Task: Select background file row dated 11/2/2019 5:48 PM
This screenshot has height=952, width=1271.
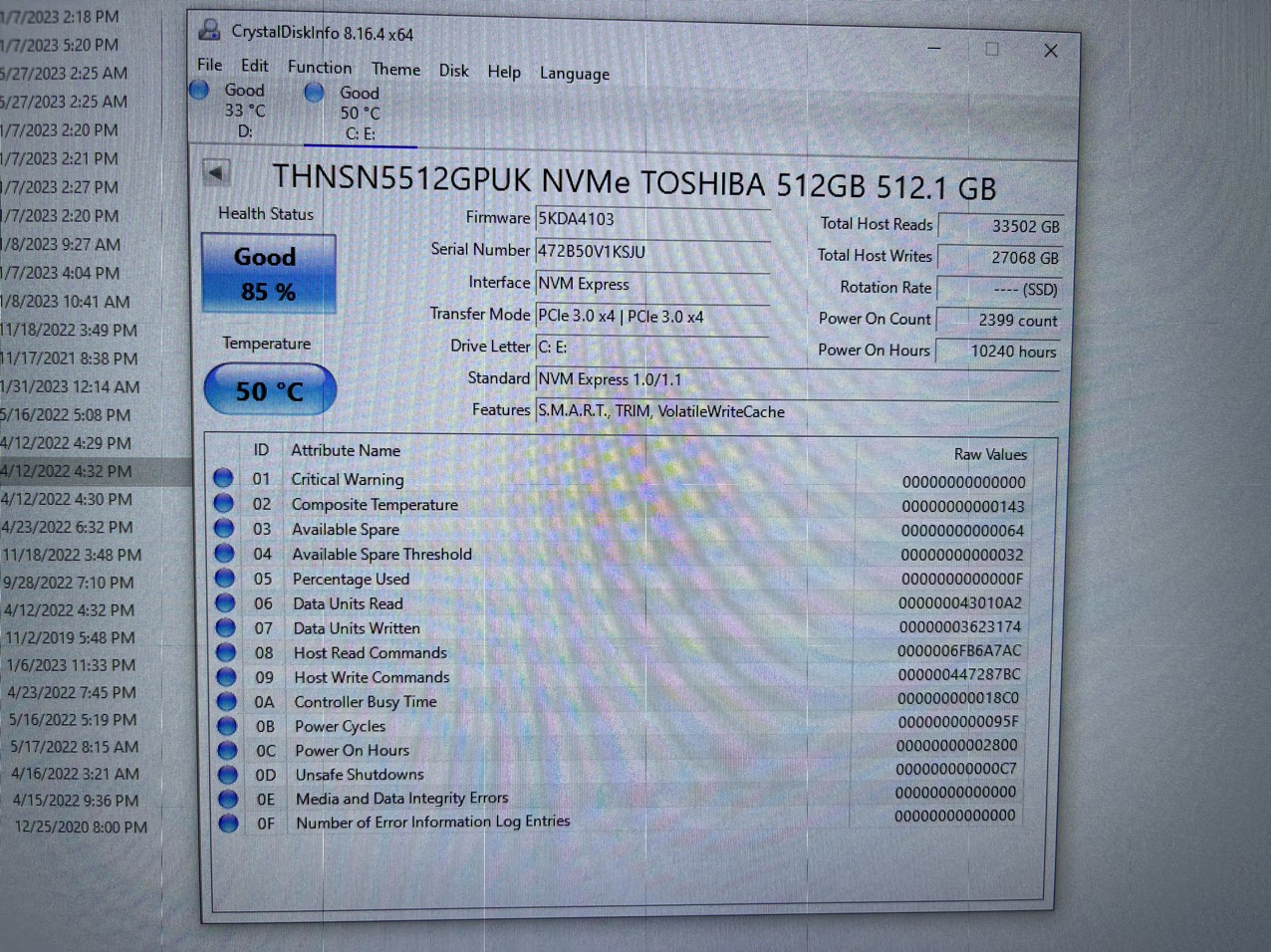Action: [70, 637]
